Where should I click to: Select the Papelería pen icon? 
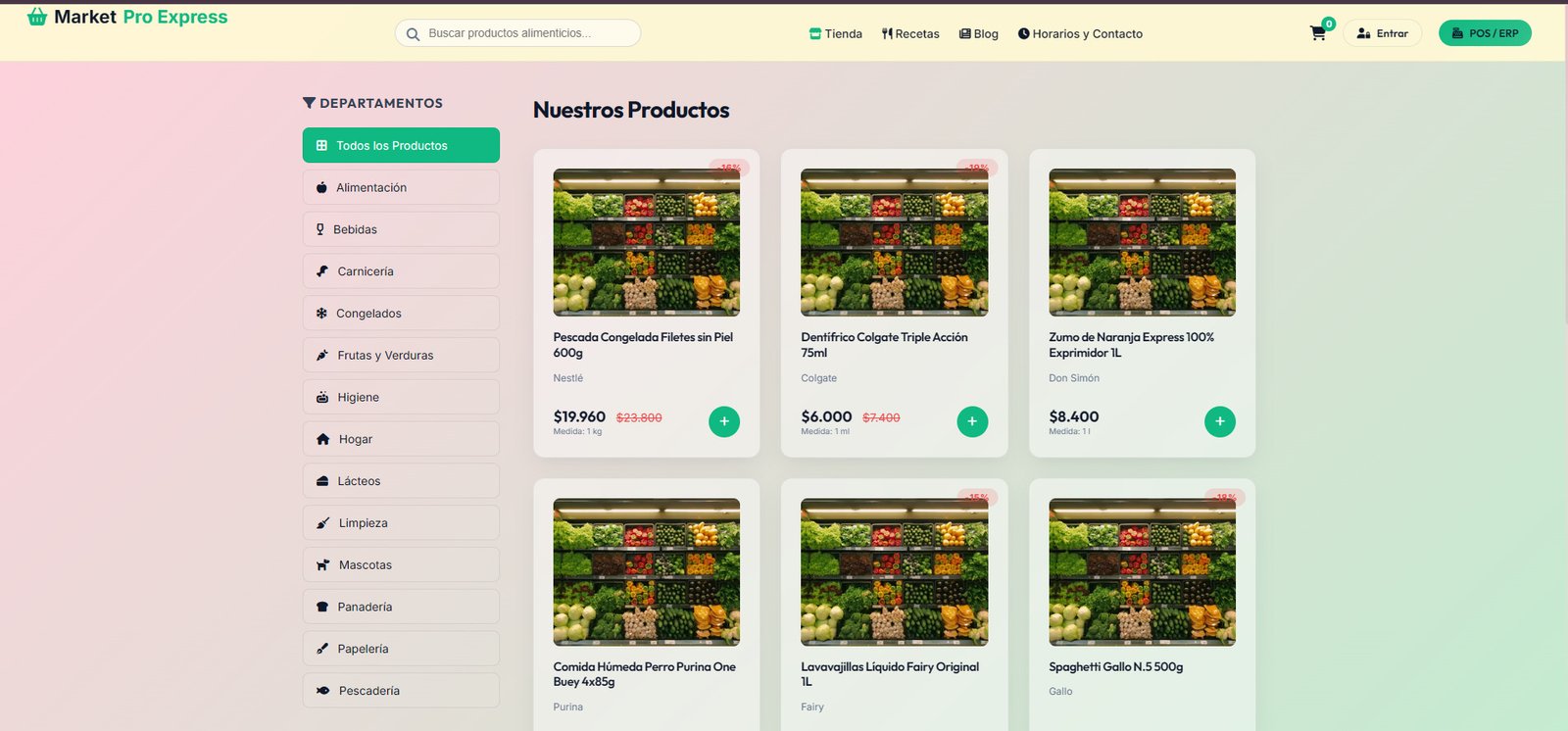coord(322,649)
